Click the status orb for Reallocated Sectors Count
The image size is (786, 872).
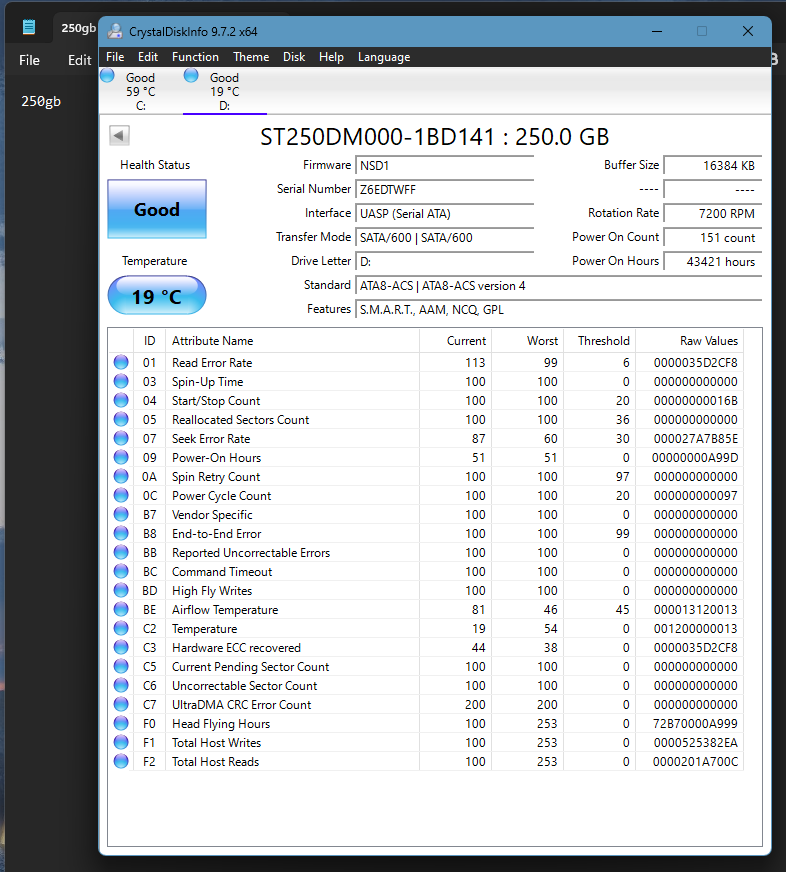coord(121,420)
